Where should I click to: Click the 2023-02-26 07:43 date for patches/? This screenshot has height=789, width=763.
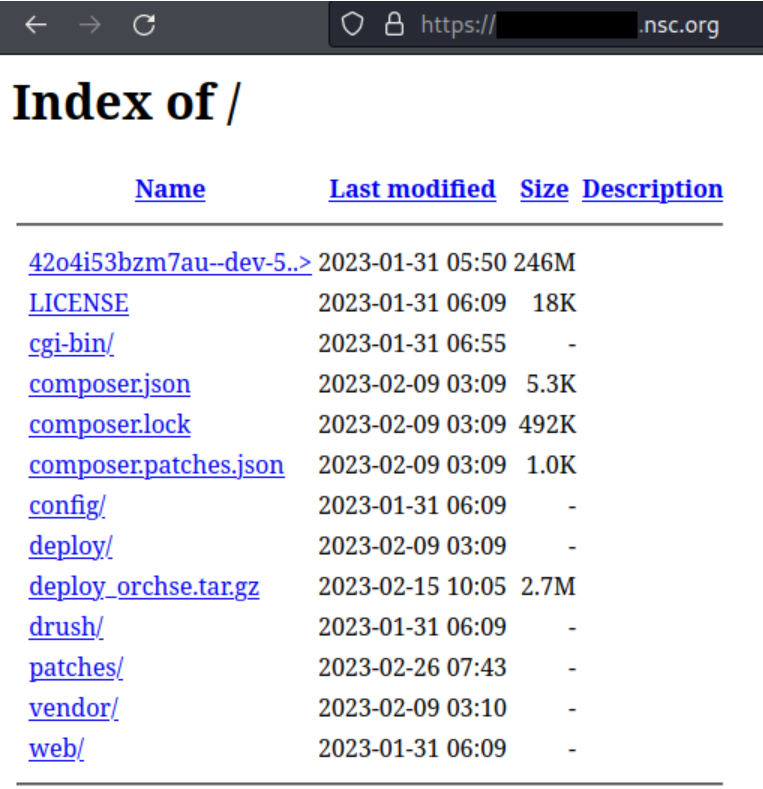412,668
